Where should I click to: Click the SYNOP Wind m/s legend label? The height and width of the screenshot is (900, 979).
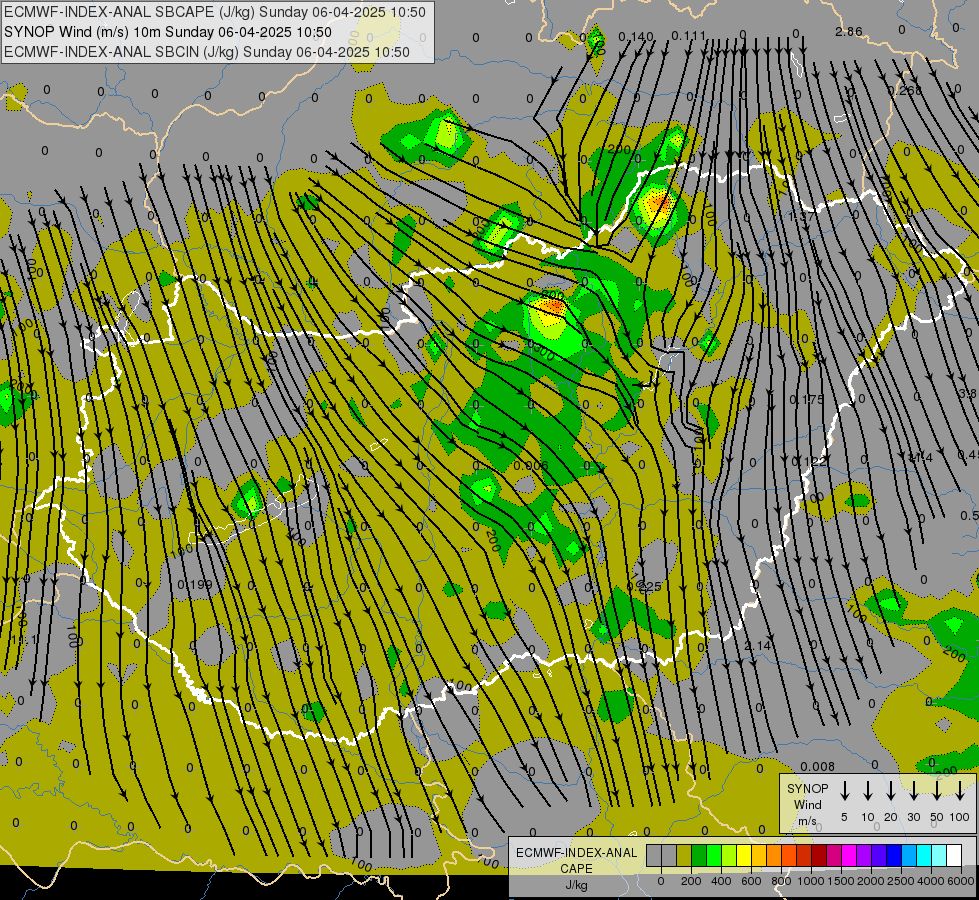pos(807,804)
